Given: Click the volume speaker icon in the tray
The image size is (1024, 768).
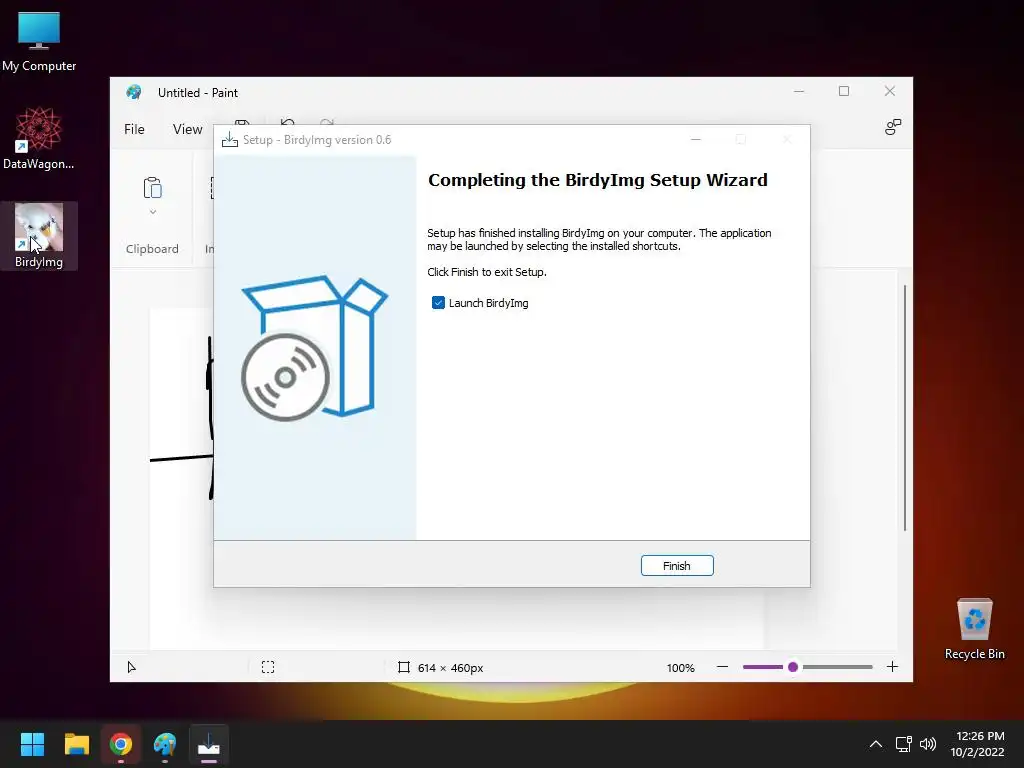Looking at the screenshot, I should click(x=927, y=744).
